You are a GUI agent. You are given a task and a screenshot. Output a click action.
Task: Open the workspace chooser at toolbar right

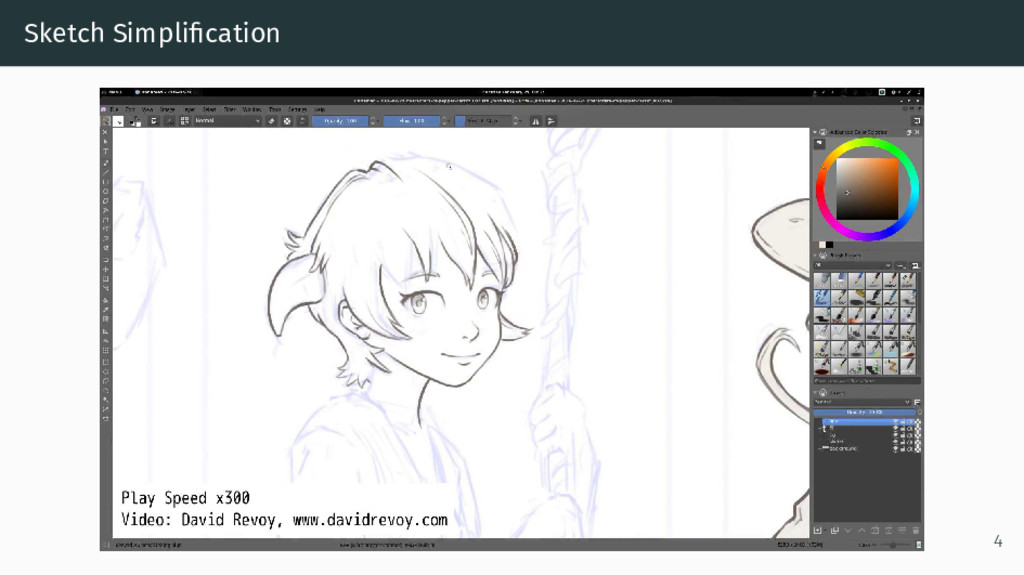click(x=916, y=121)
